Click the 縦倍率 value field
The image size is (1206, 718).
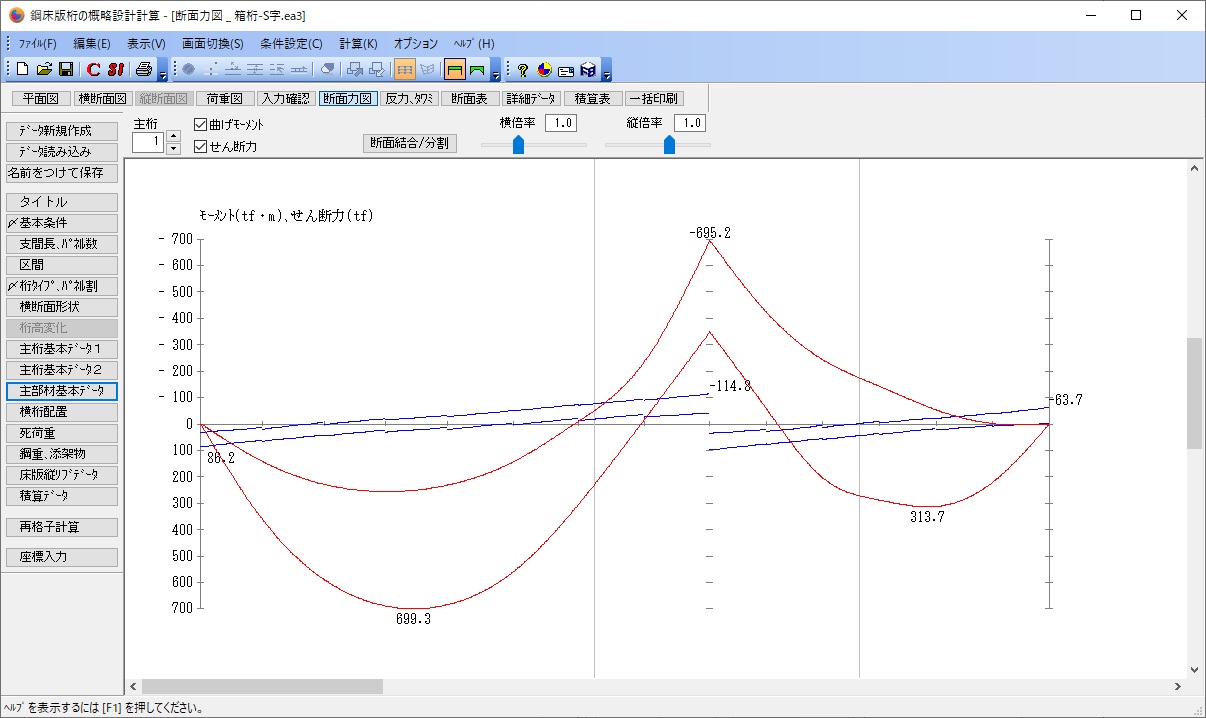click(690, 123)
